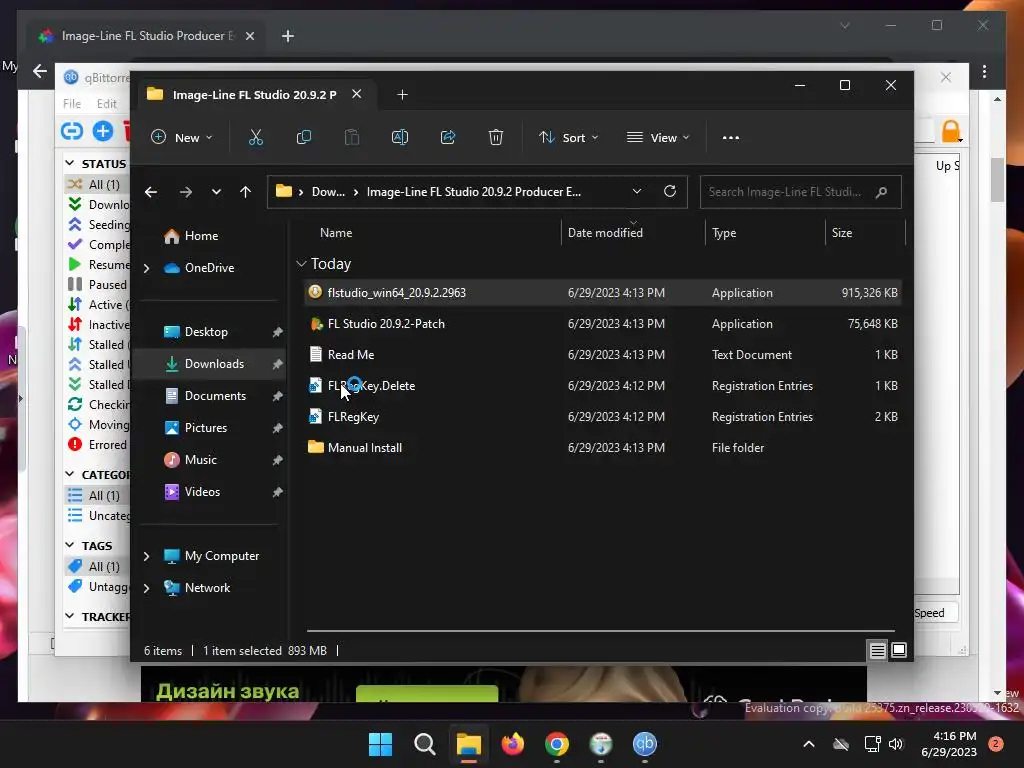1024x768 pixels.
Task: Click the Copy icon in Explorer toolbar
Action: [304, 137]
